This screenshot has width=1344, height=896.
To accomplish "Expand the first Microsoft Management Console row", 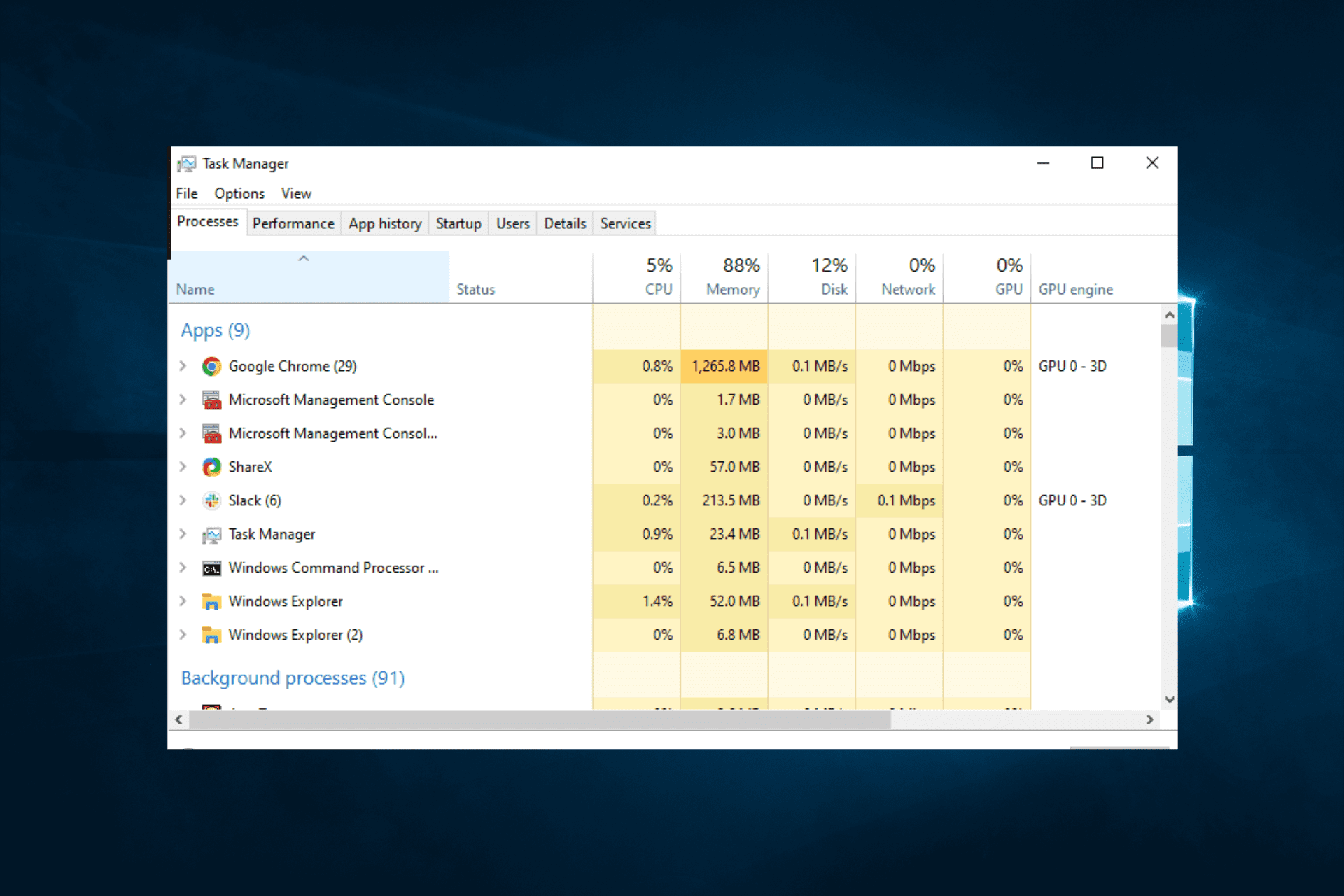I will 183,400.
